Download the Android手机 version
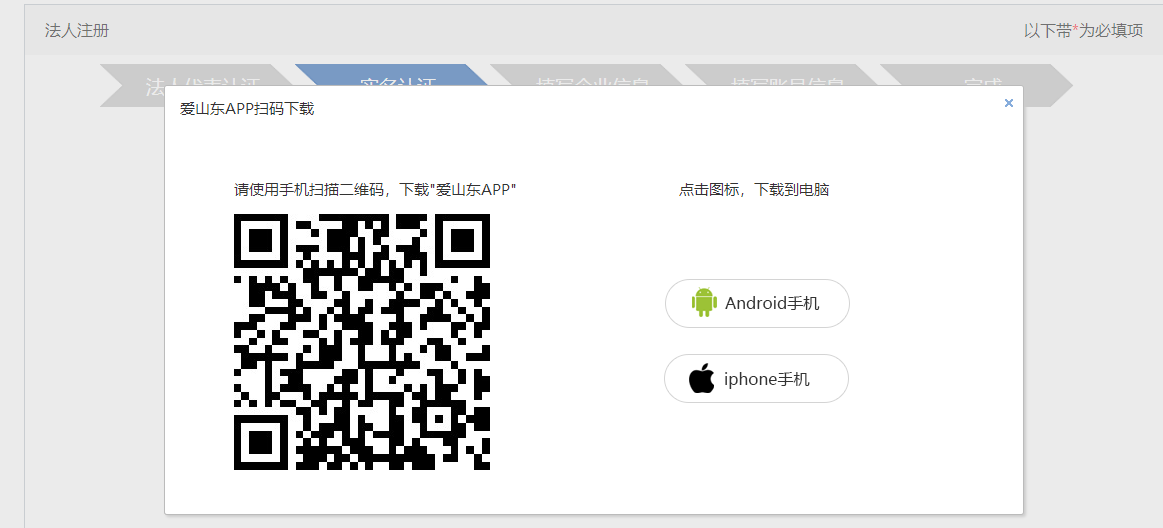 pos(757,303)
